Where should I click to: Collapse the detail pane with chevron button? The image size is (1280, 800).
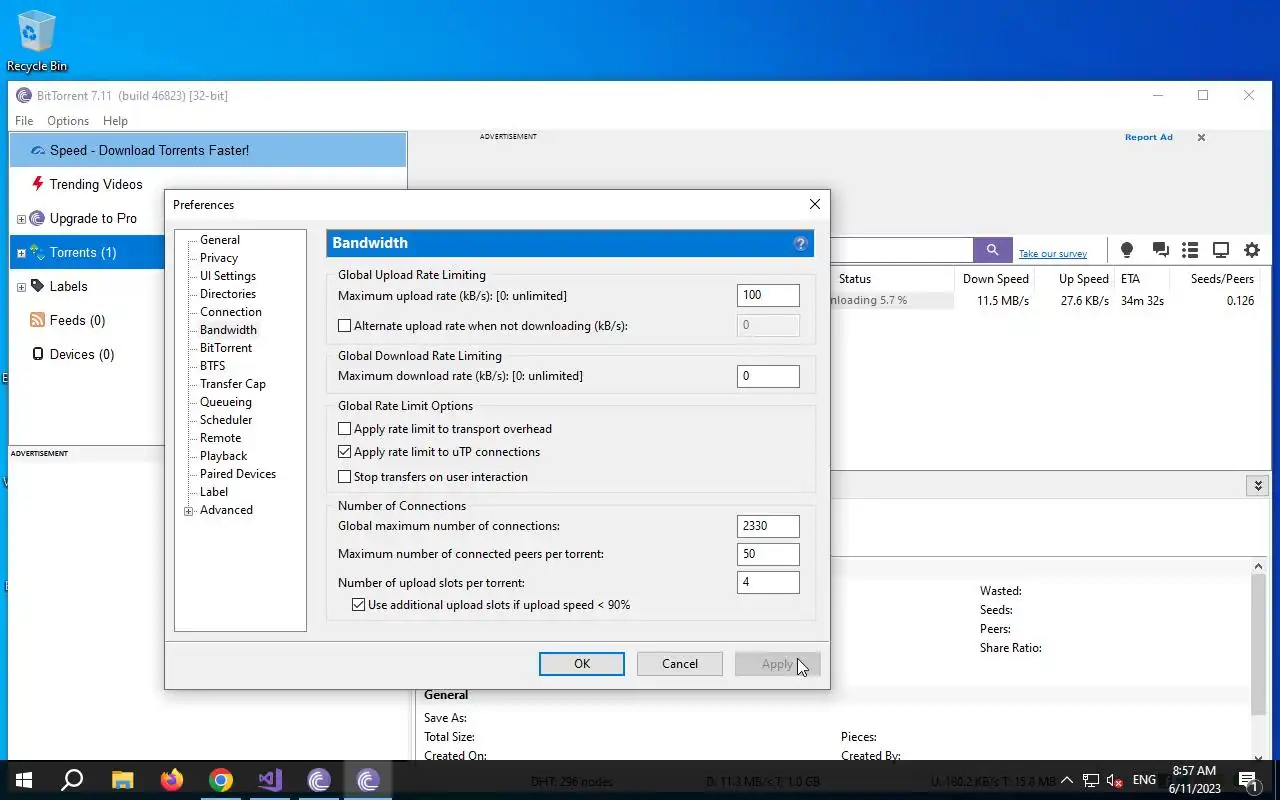tap(1258, 485)
